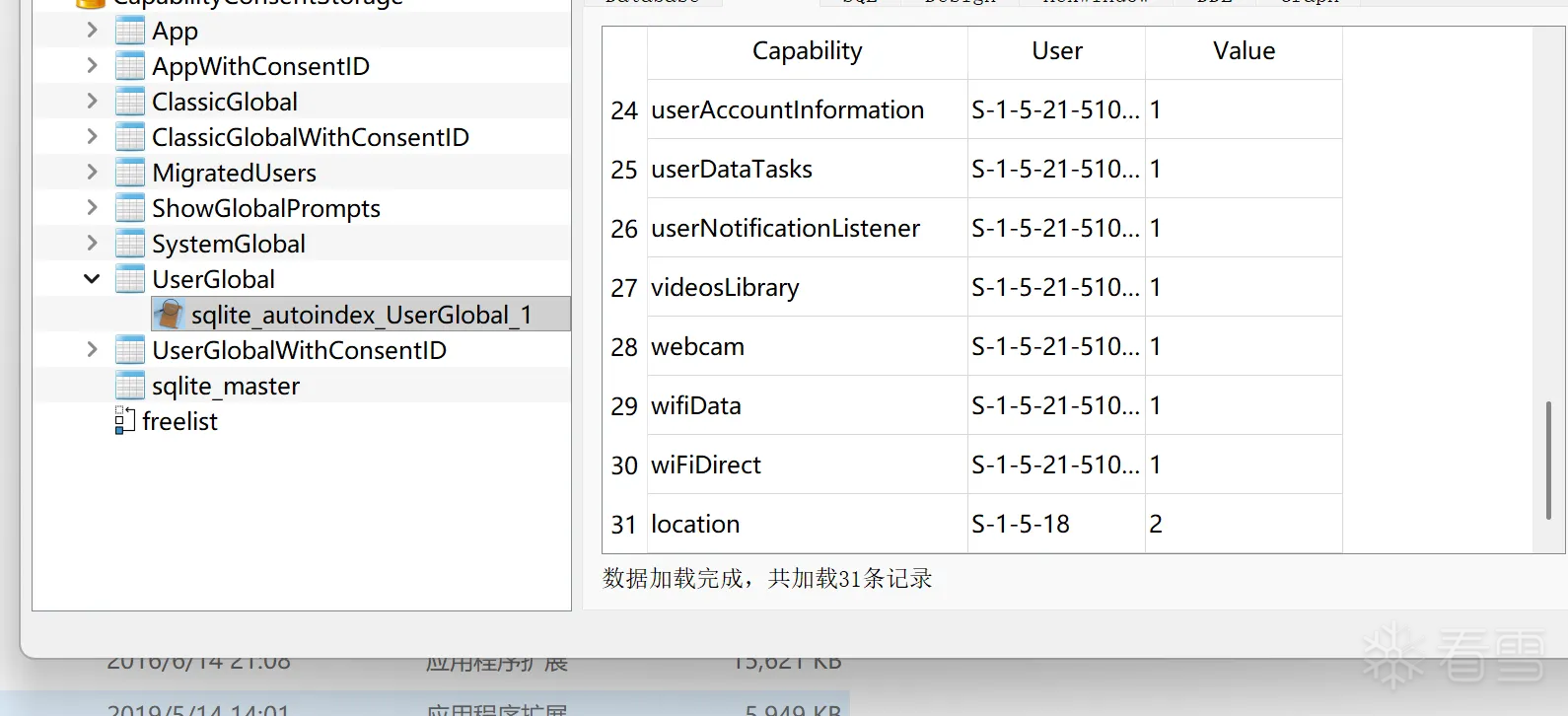Click the location capability cell
This screenshot has width=1568, height=716.
coord(695,524)
